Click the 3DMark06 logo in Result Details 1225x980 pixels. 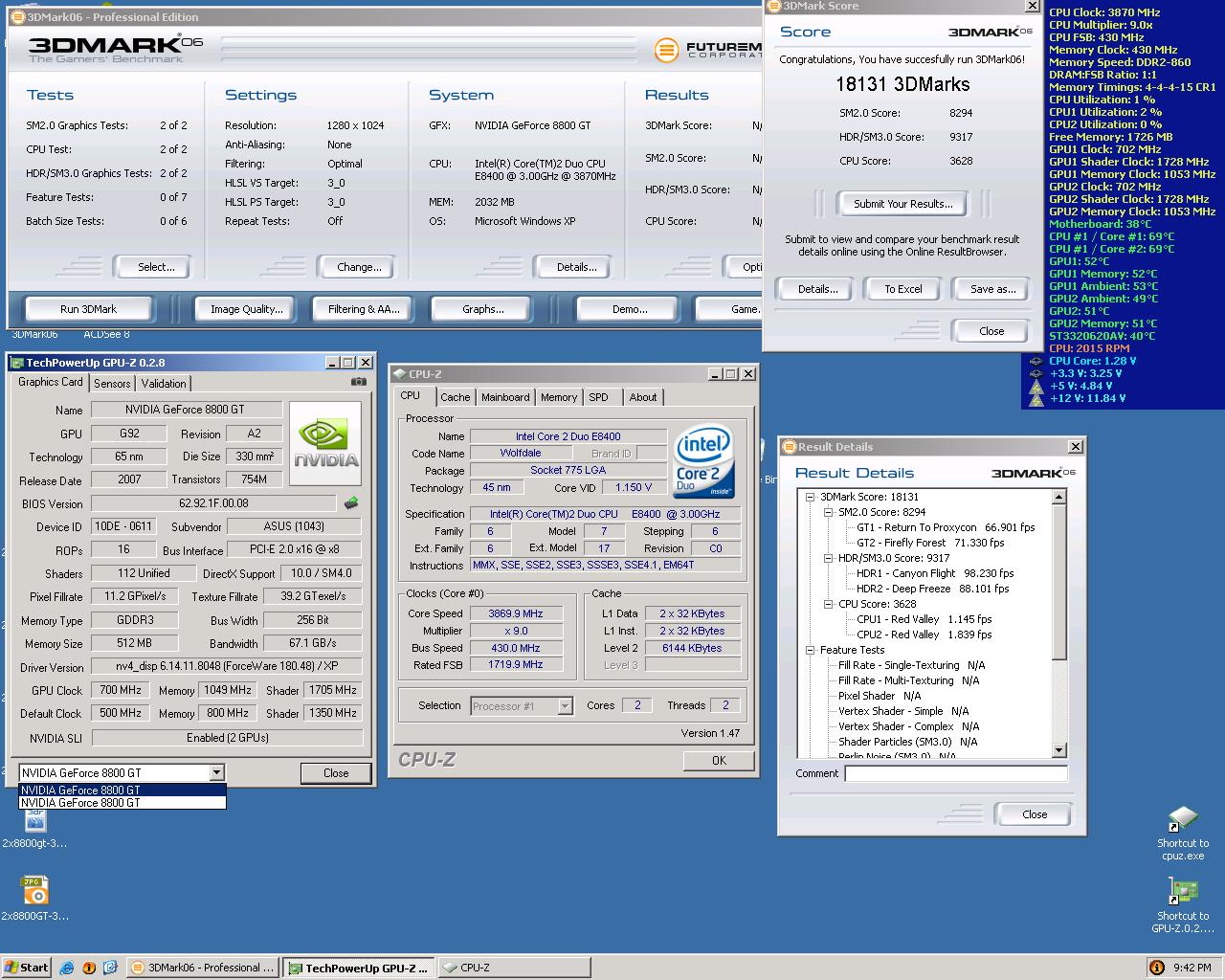pyautogui.click(x=1034, y=473)
